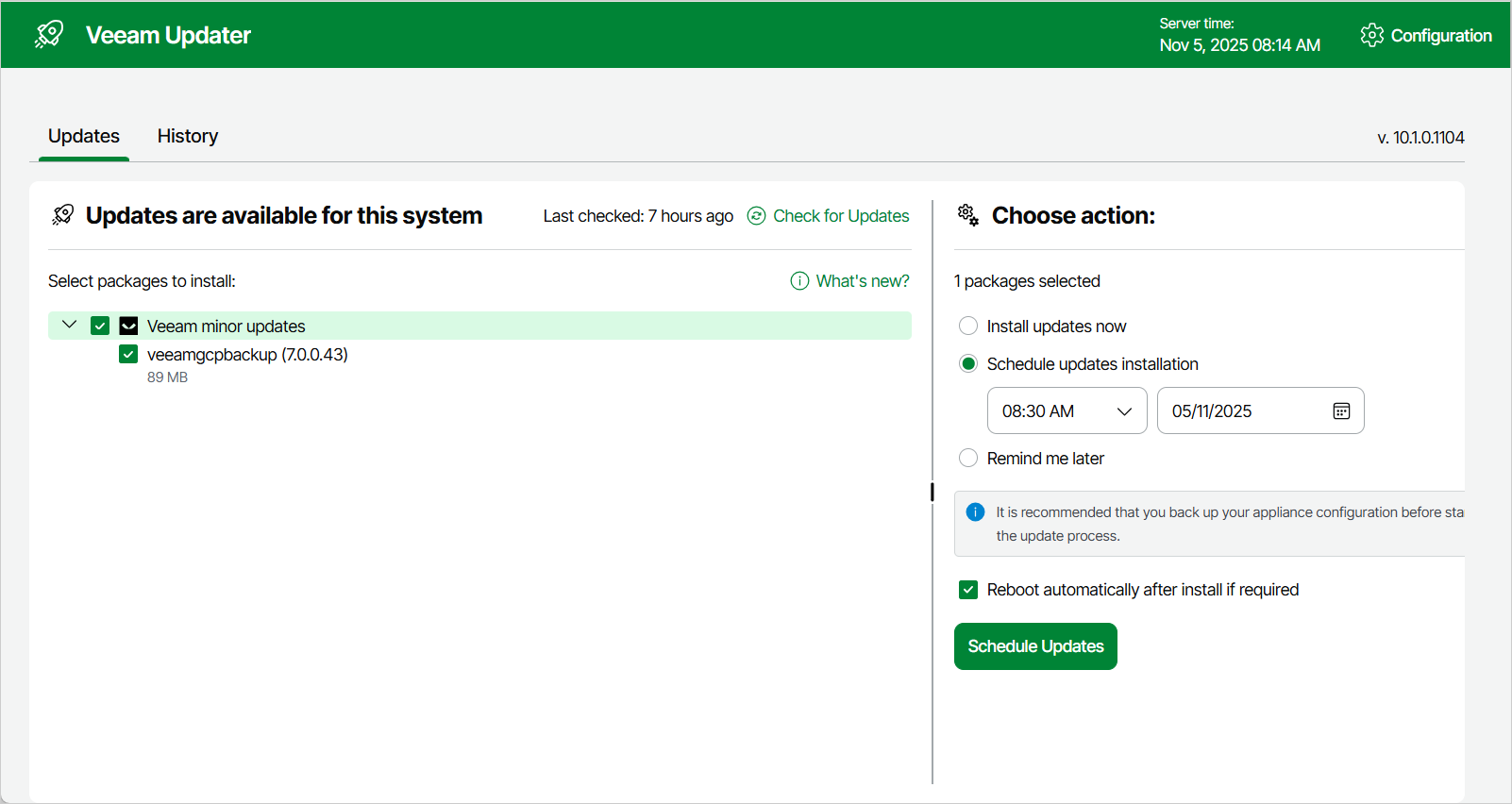Click the Last checked: 7 hours ago text

coord(638,216)
